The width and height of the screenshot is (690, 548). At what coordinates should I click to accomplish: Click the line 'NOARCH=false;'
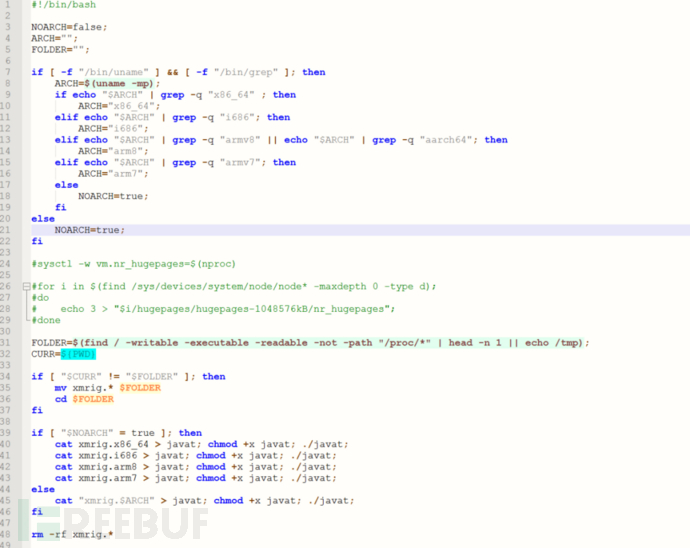coord(69,27)
